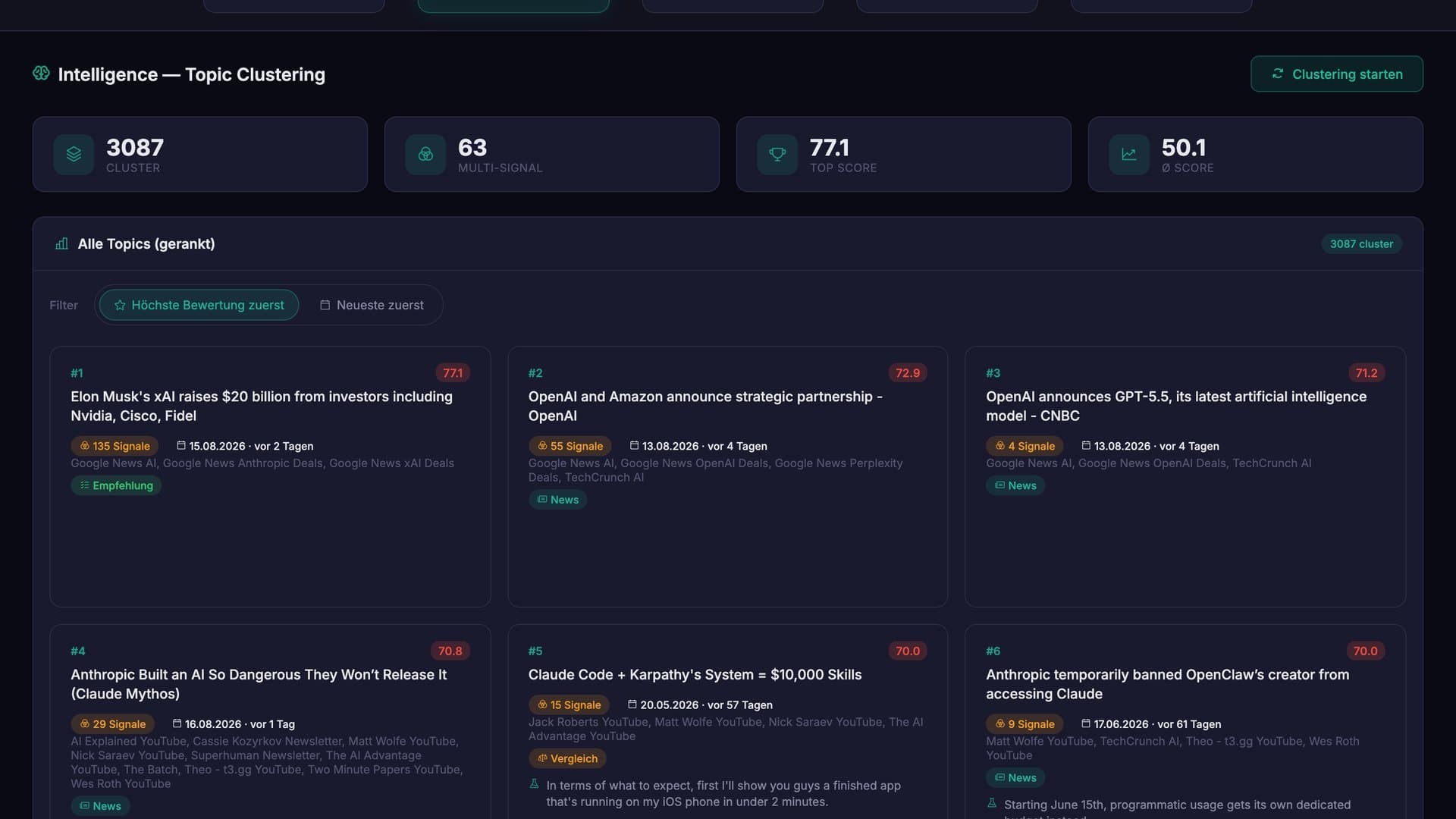Click the News tag on topic #4
The height and width of the screenshot is (819, 1456).
pos(100,806)
